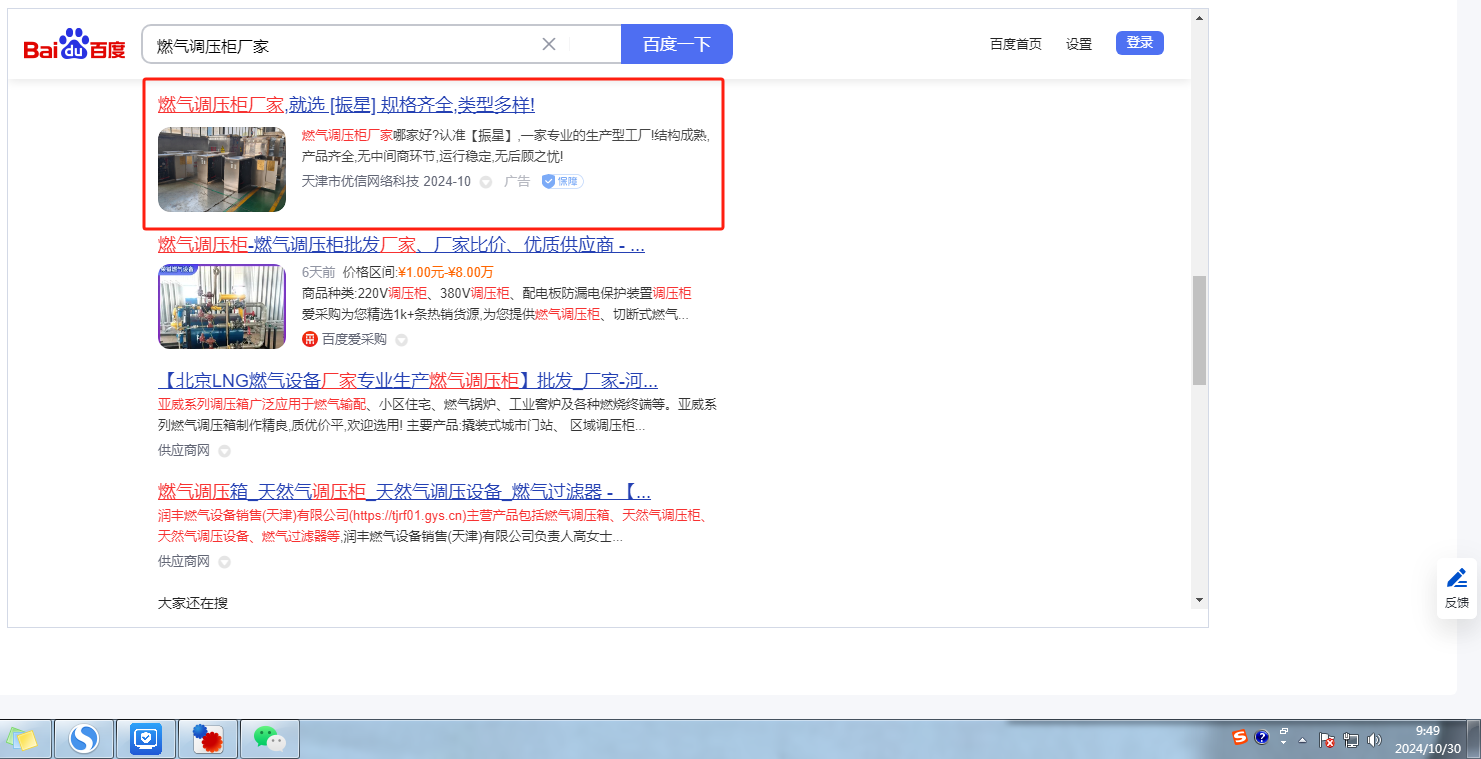
Task: Click the 登录 login button
Action: point(1139,43)
